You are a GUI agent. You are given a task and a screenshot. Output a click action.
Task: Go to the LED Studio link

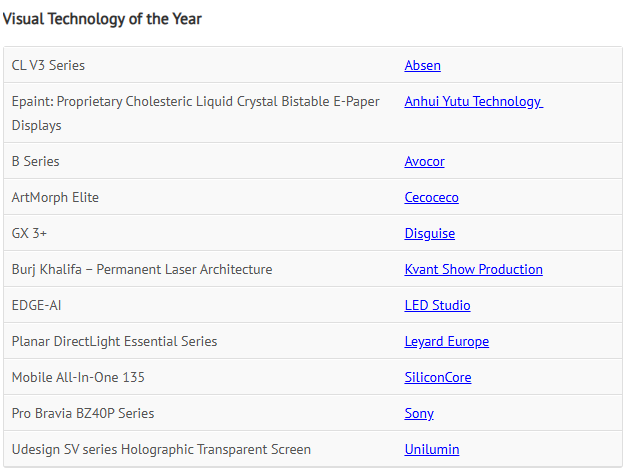[437, 305]
